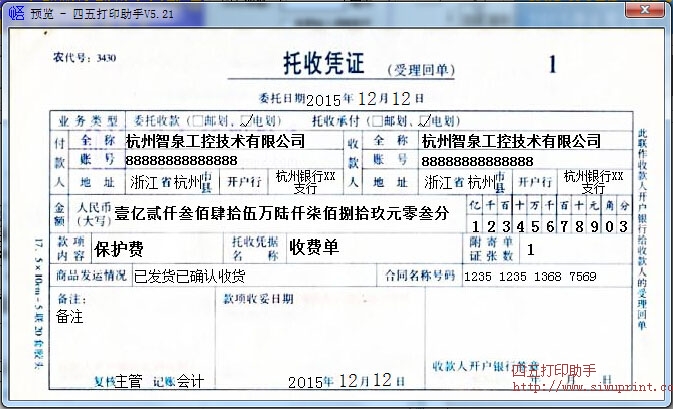Toggle the 电划 box under 托收承付

pos(424,121)
